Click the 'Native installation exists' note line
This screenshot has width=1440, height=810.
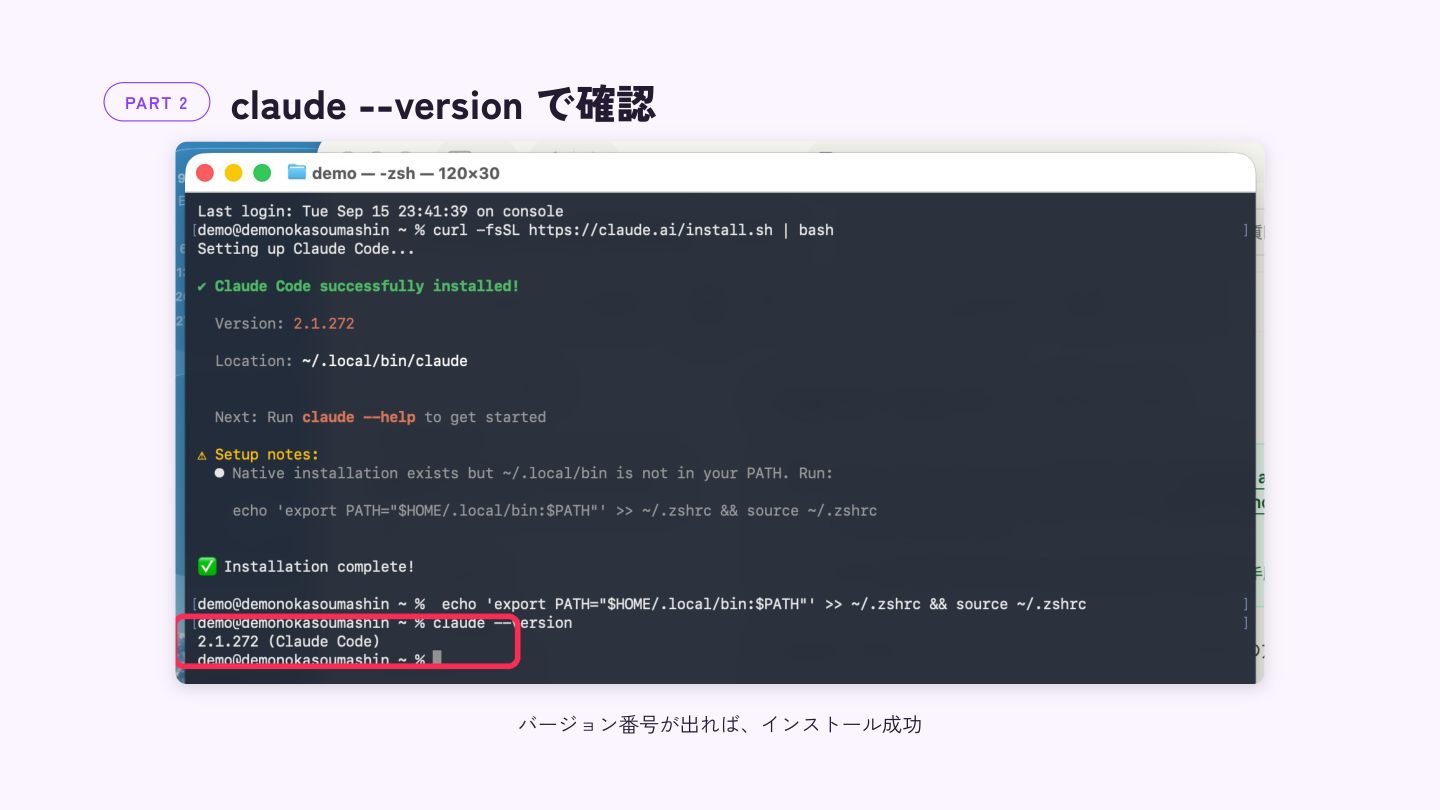tap(524, 473)
